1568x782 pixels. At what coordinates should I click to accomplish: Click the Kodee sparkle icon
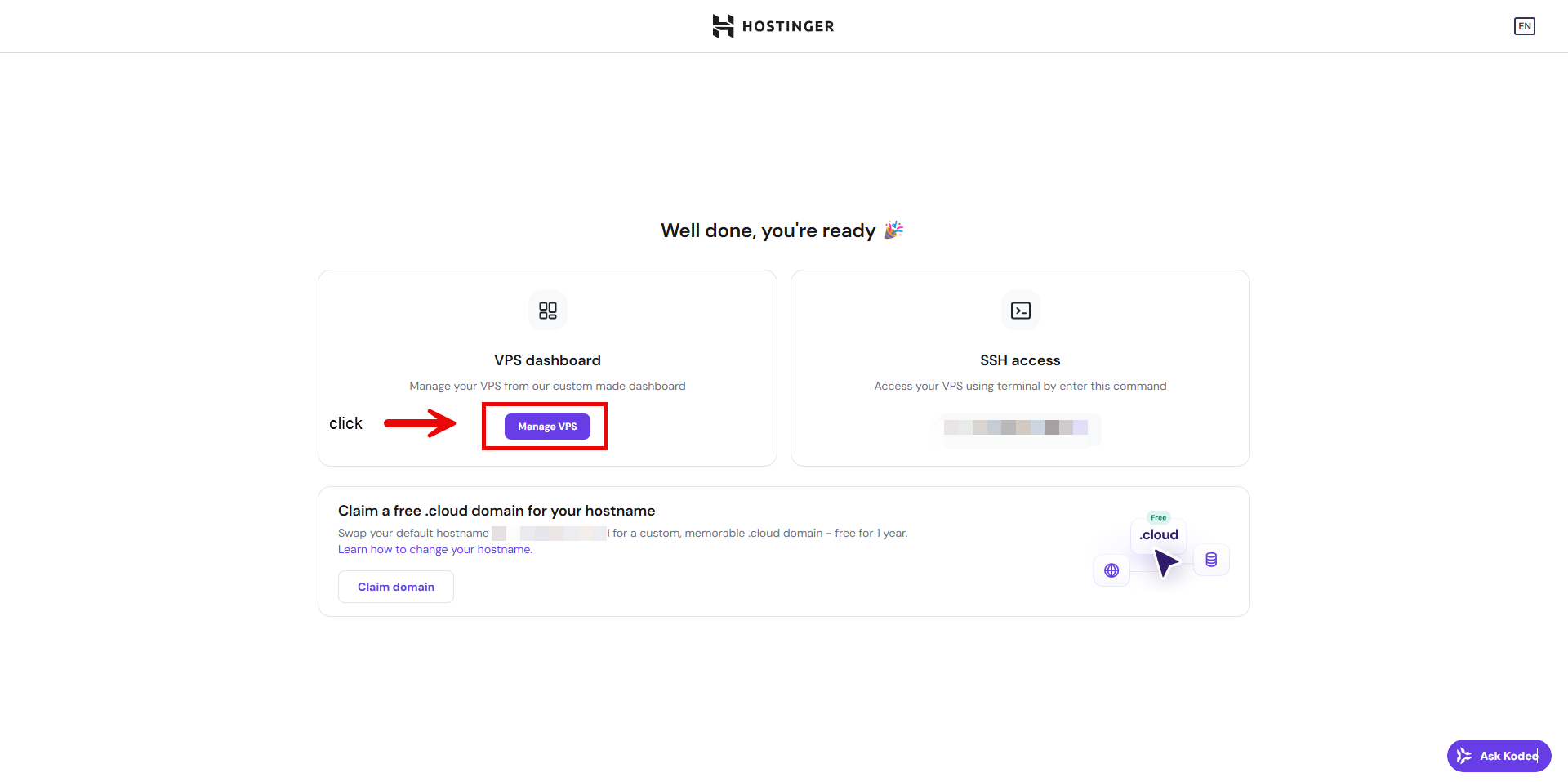[x=1464, y=756]
